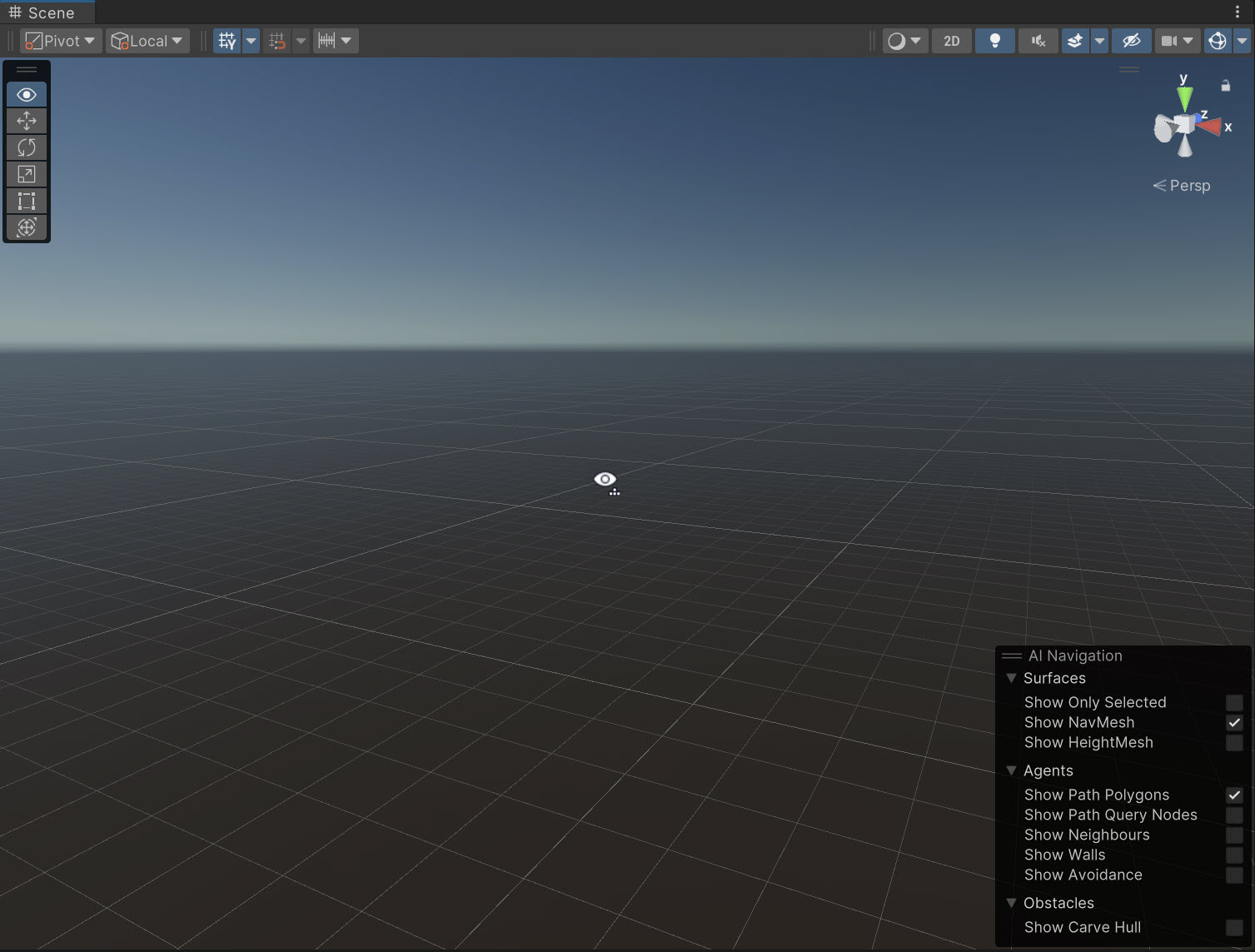Click the AI Navigation title text

pos(1075,655)
